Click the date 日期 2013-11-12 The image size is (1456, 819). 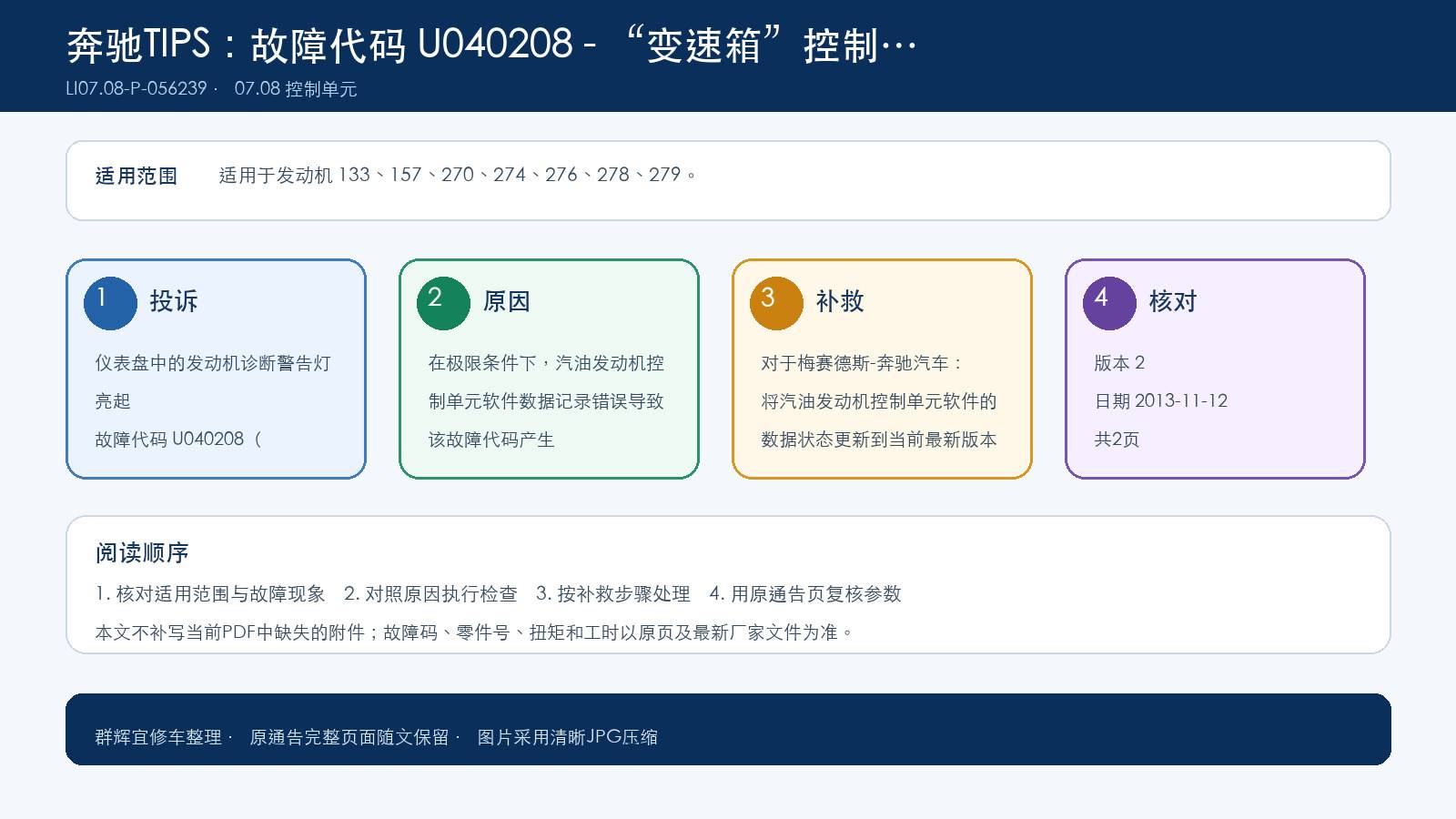tap(1161, 401)
